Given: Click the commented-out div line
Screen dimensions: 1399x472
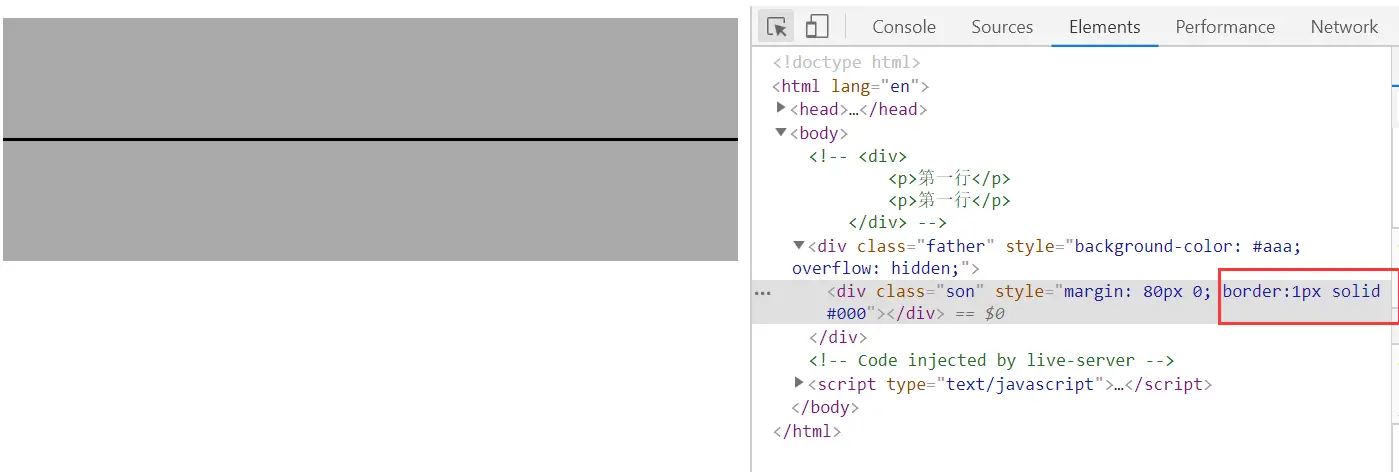Looking at the screenshot, I should click(x=858, y=156).
